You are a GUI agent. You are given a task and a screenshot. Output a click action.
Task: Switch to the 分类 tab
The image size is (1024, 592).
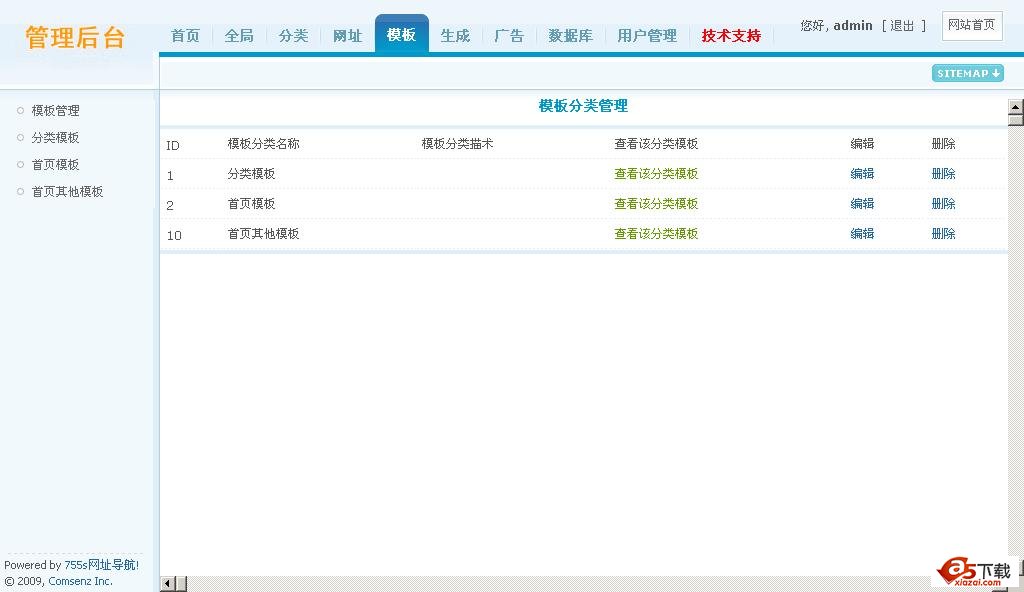[293, 36]
